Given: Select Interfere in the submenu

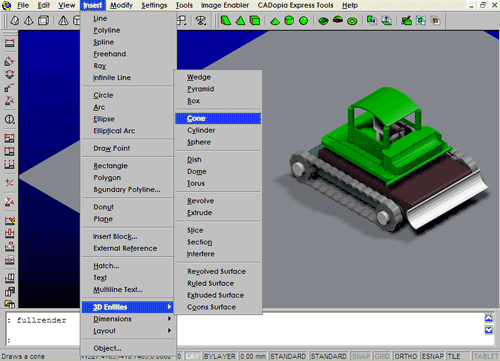Looking at the screenshot, I should click(x=218, y=254).
